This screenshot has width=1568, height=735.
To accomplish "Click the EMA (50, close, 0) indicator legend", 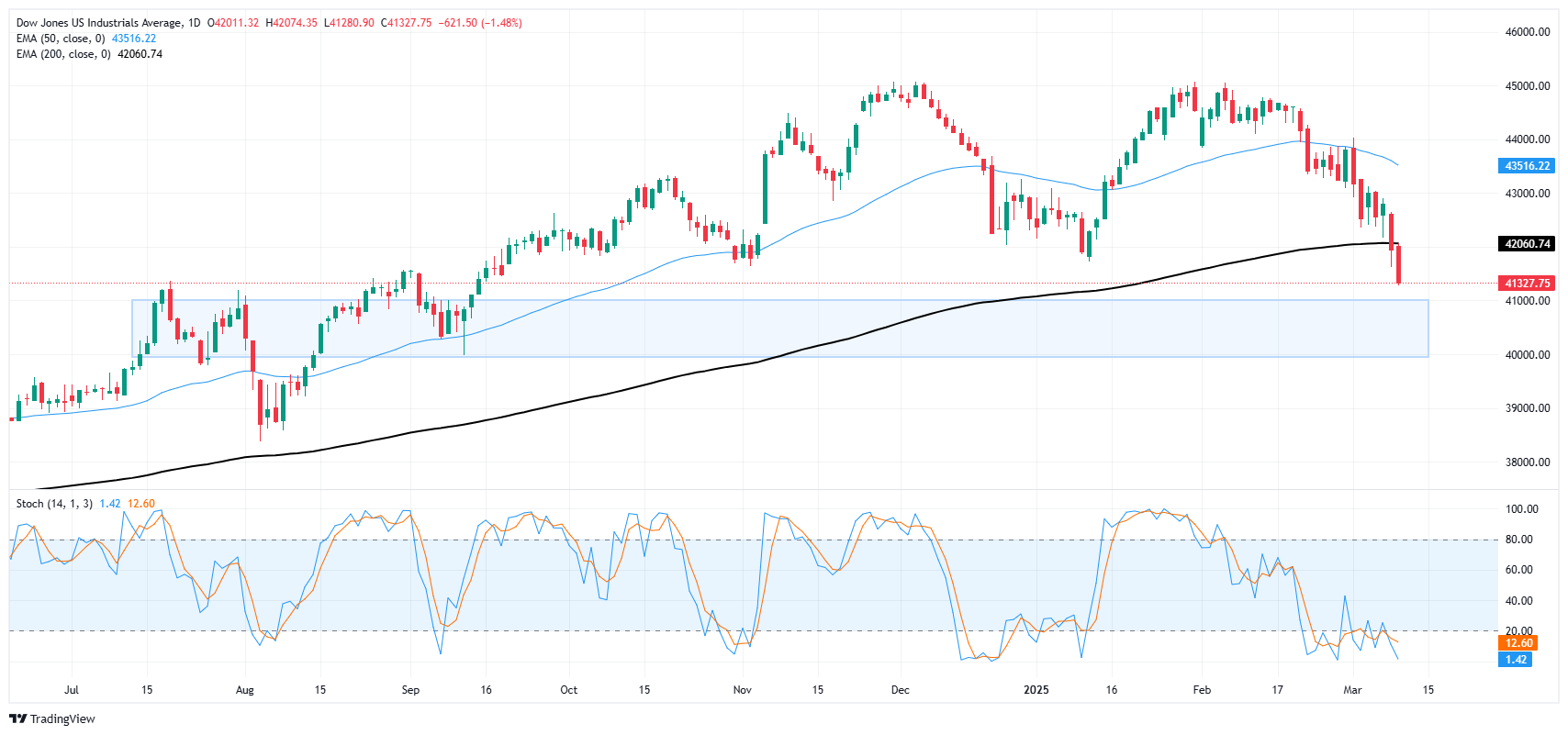I will [61, 39].
